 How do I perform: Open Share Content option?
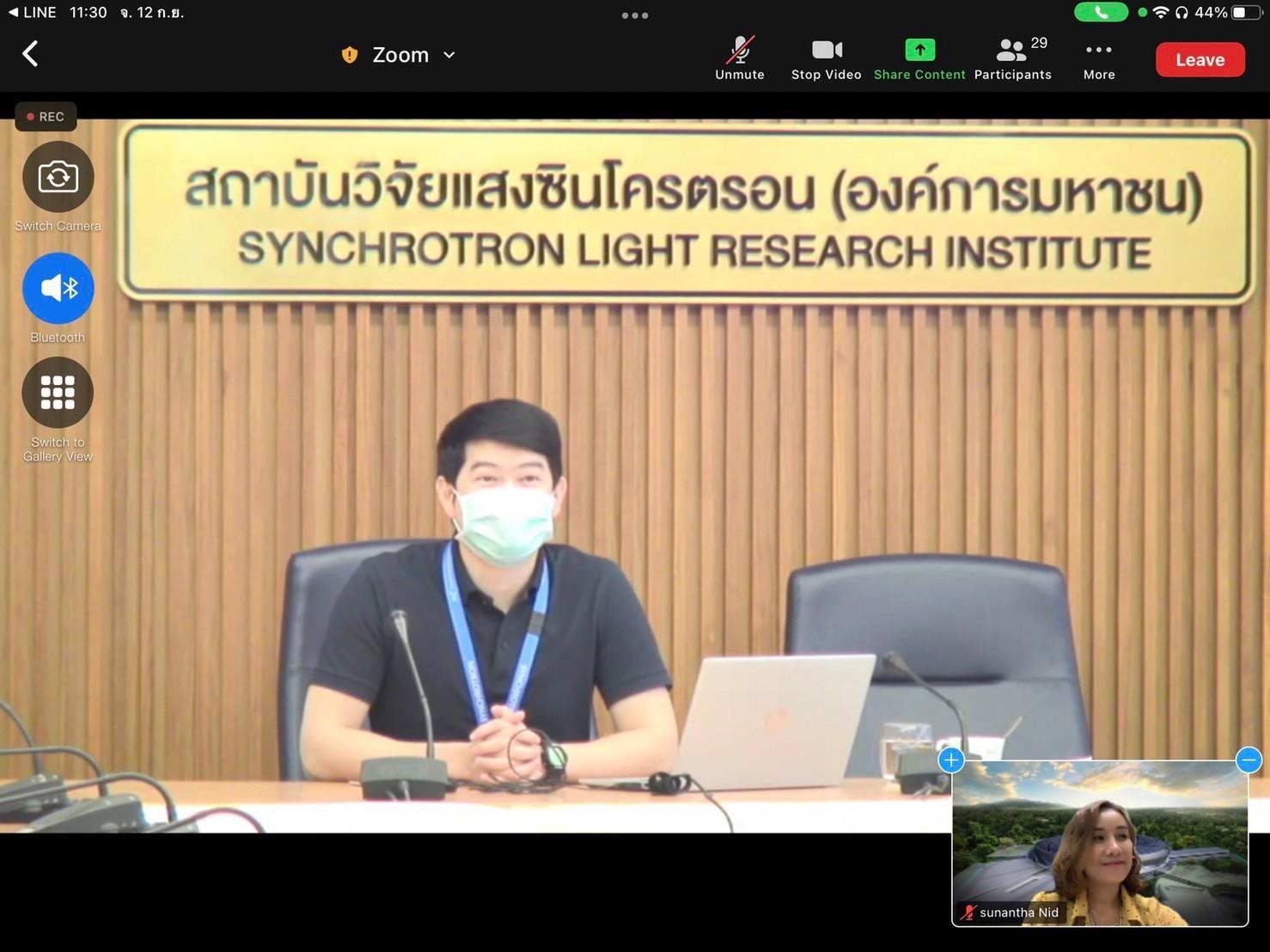pyautogui.click(x=919, y=58)
